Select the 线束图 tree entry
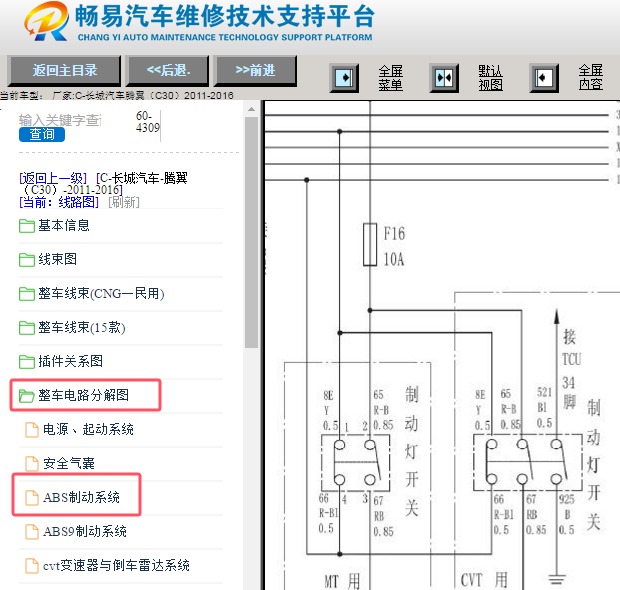Image resolution: width=620 pixels, height=590 pixels. pos(57,259)
